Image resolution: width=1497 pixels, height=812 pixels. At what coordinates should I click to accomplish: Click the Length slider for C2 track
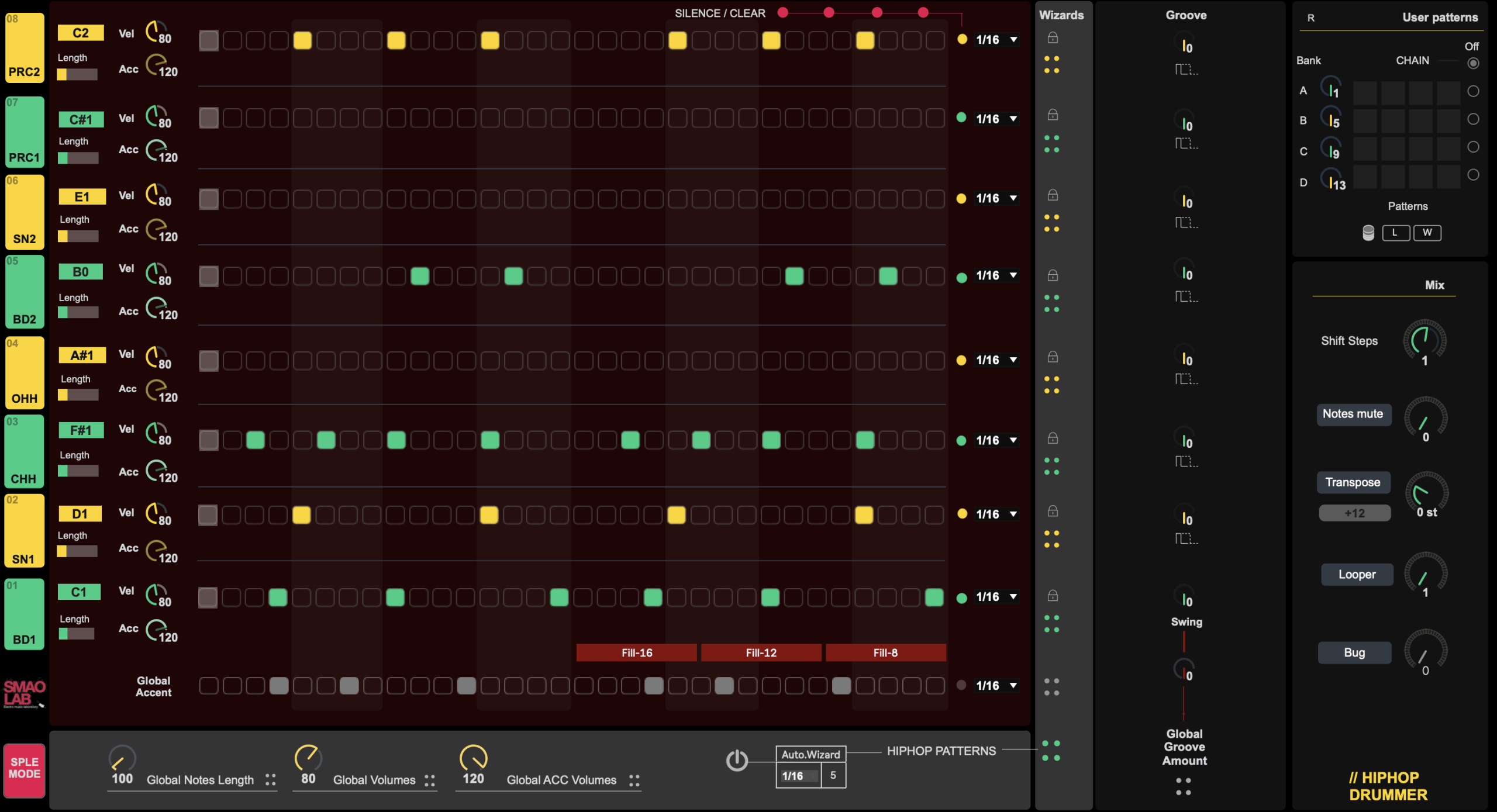click(x=77, y=74)
